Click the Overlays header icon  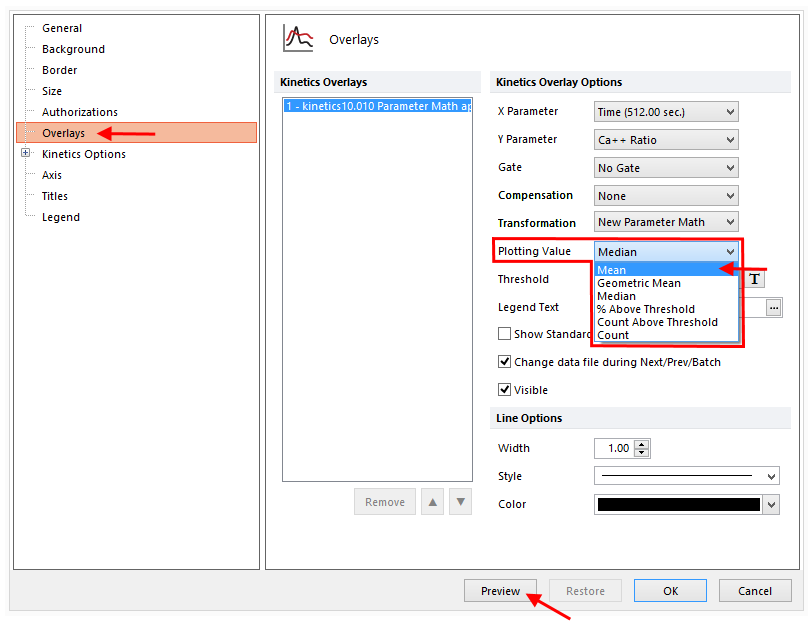click(297, 38)
